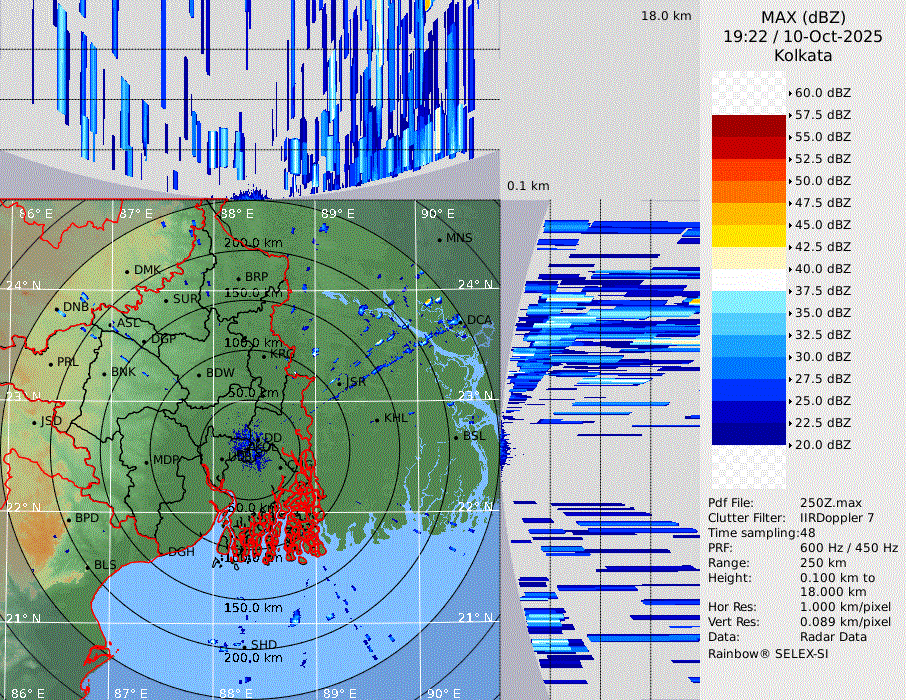Image resolution: width=906 pixels, height=700 pixels.
Task: Select the BSL station marker
Action: 457,437
